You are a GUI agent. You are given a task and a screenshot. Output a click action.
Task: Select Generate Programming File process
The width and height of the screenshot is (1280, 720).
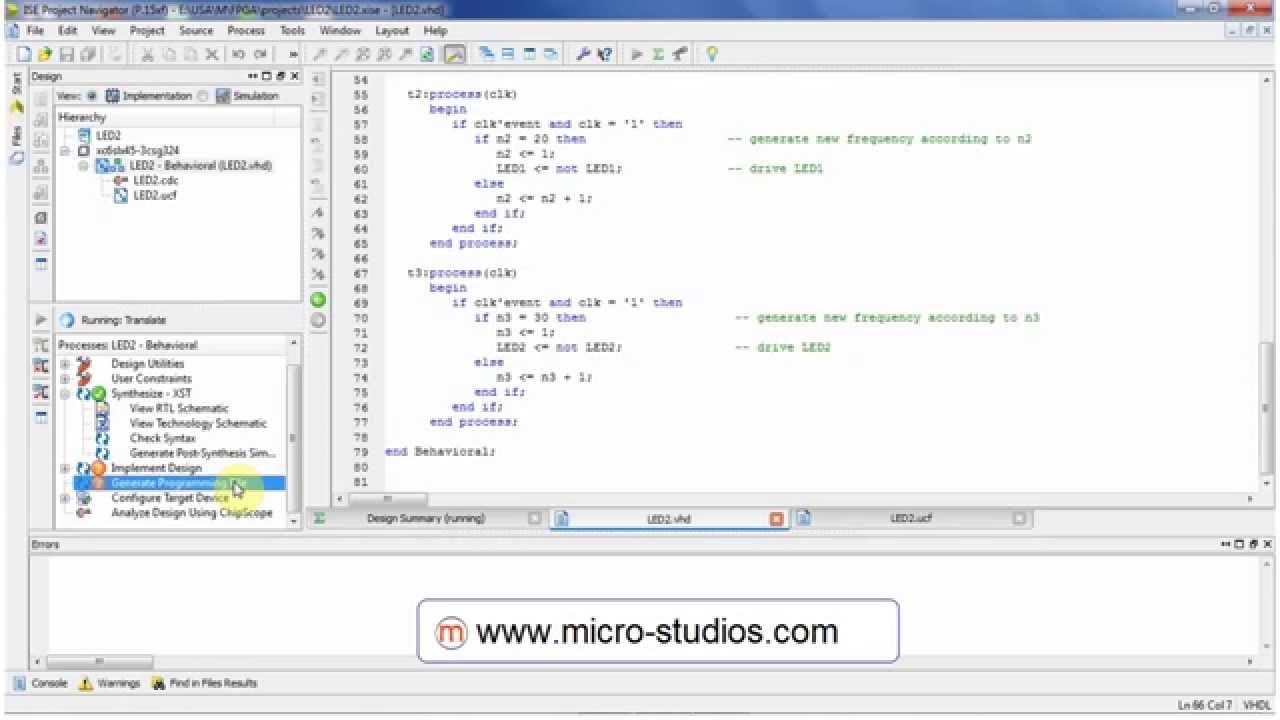coord(178,483)
